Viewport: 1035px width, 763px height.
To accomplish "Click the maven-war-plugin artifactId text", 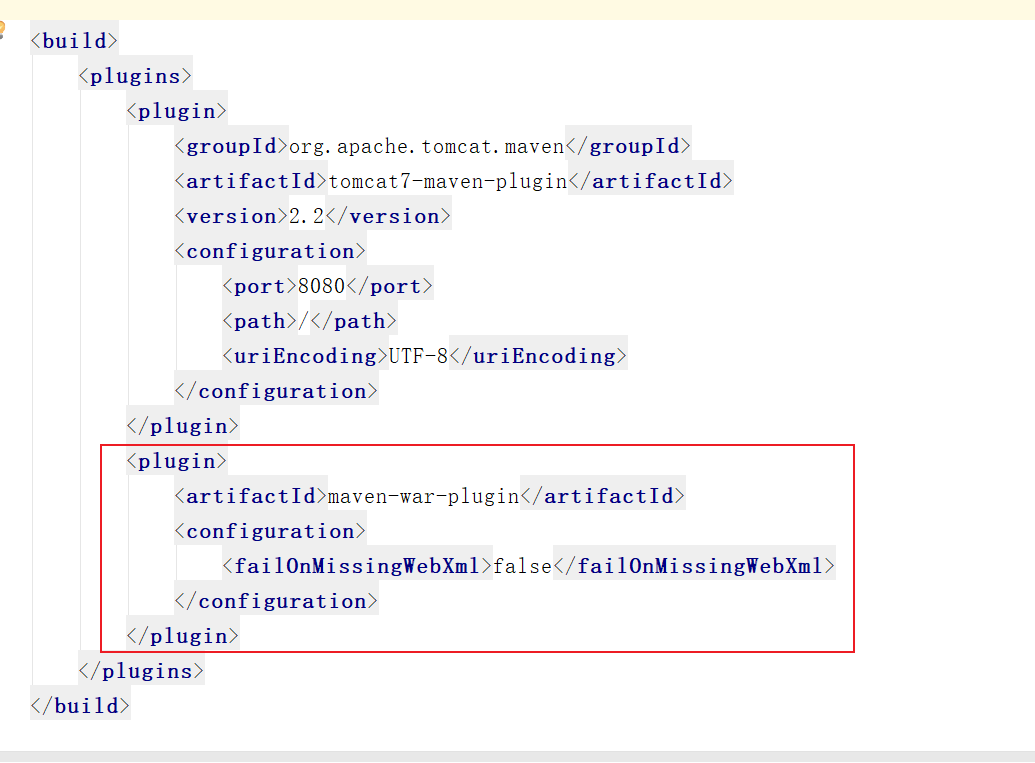I will (x=424, y=496).
